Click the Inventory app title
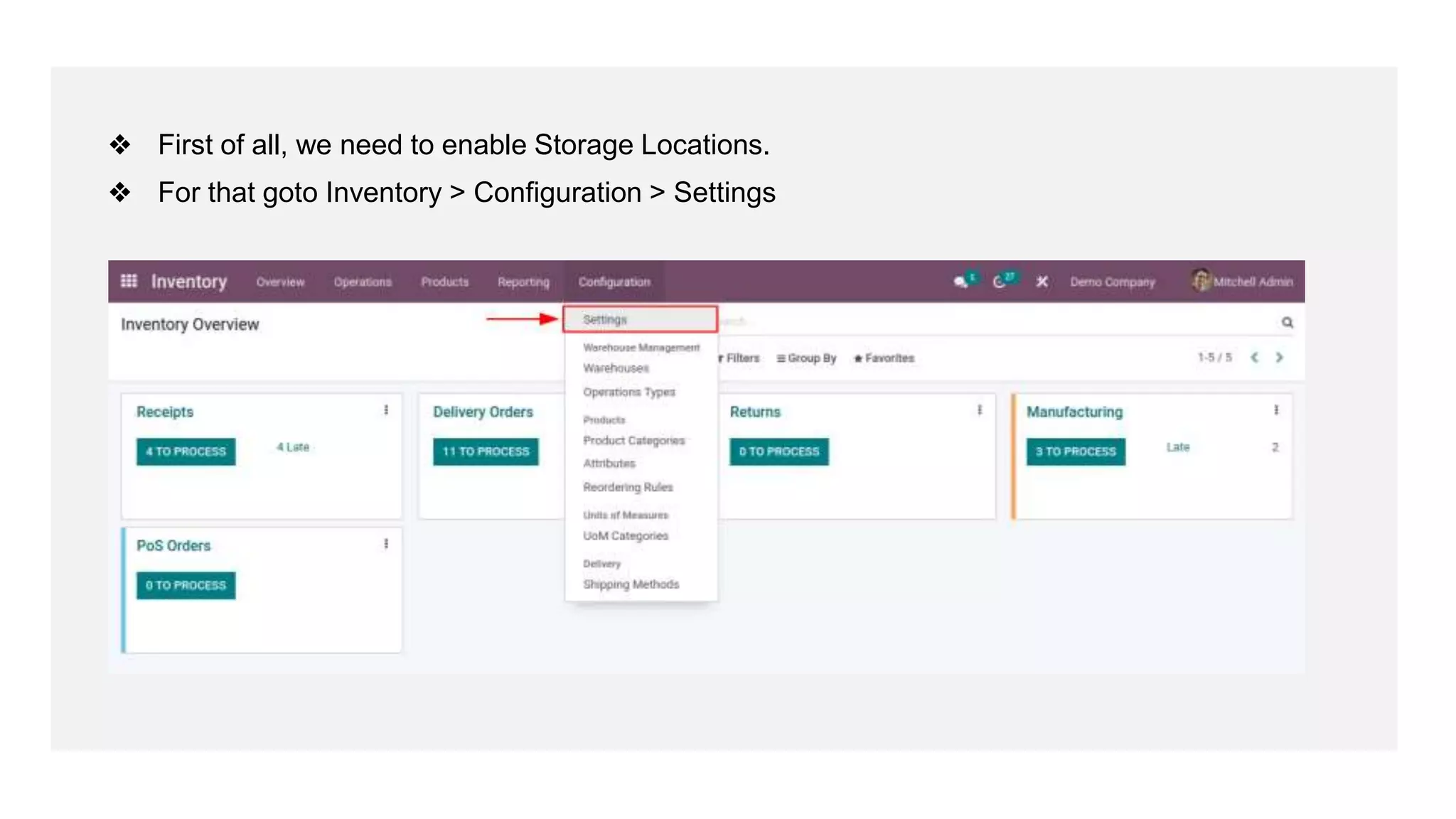The height and width of the screenshot is (819, 1456). pyautogui.click(x=188, y=282)
